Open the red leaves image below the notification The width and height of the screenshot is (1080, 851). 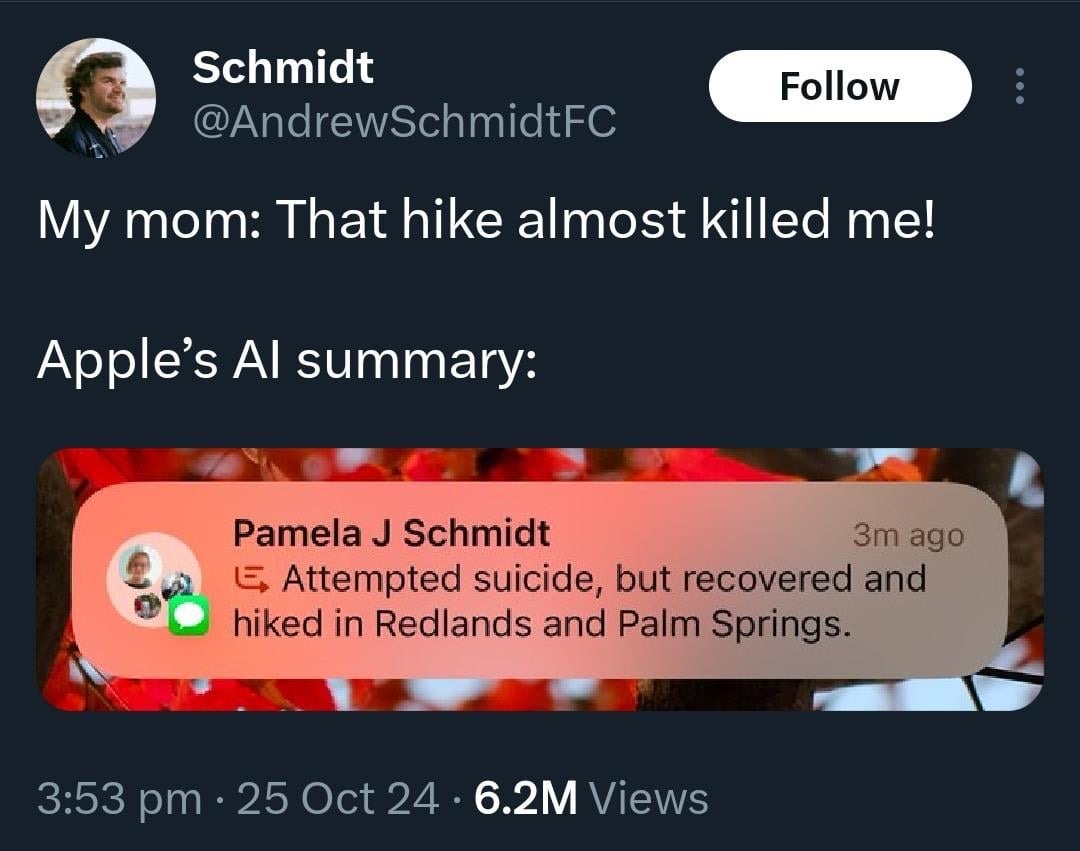click(x=540, y=696)
